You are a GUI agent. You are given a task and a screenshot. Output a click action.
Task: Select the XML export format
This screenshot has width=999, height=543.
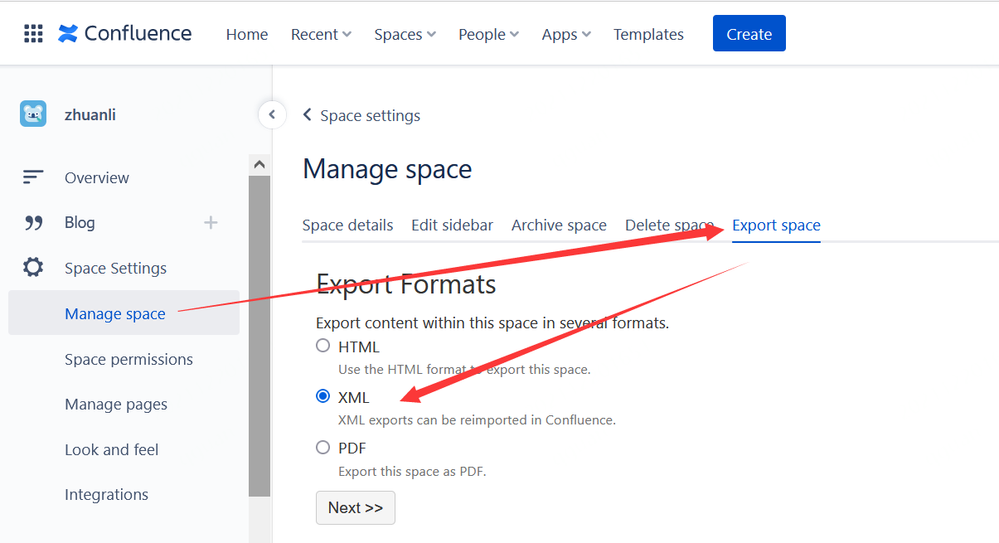pyautogui.click(x=323, y=396)
